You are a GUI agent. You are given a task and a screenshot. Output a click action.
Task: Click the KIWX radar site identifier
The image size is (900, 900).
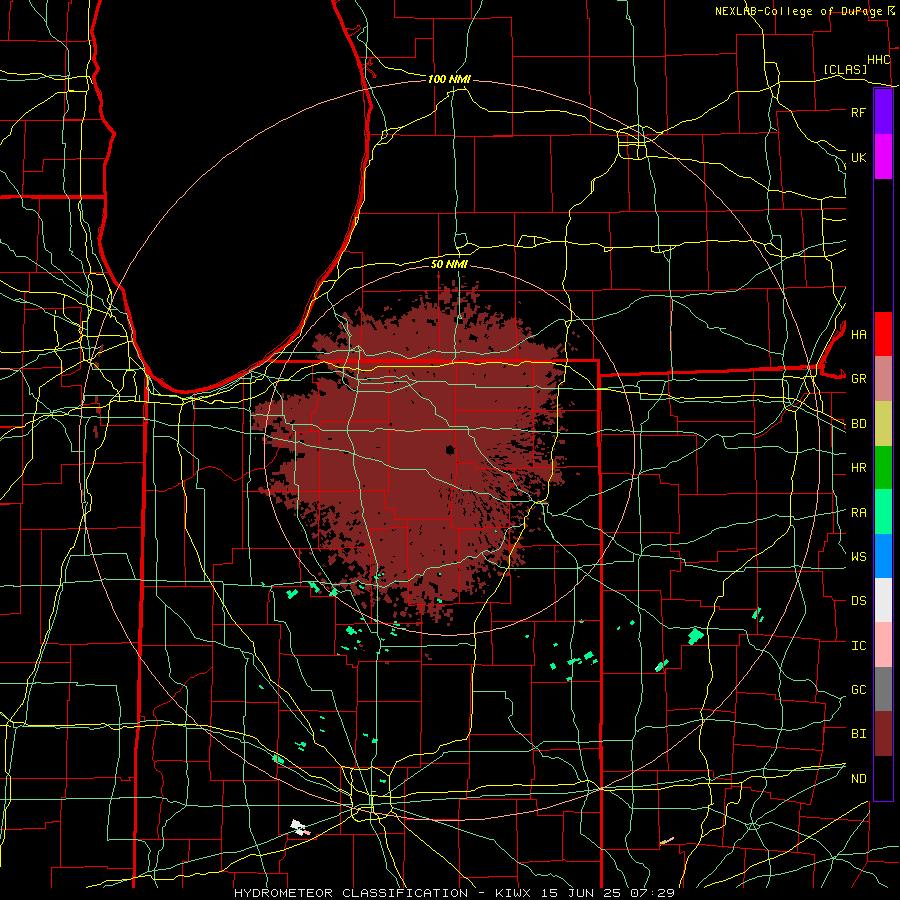(x=514, y=893)
